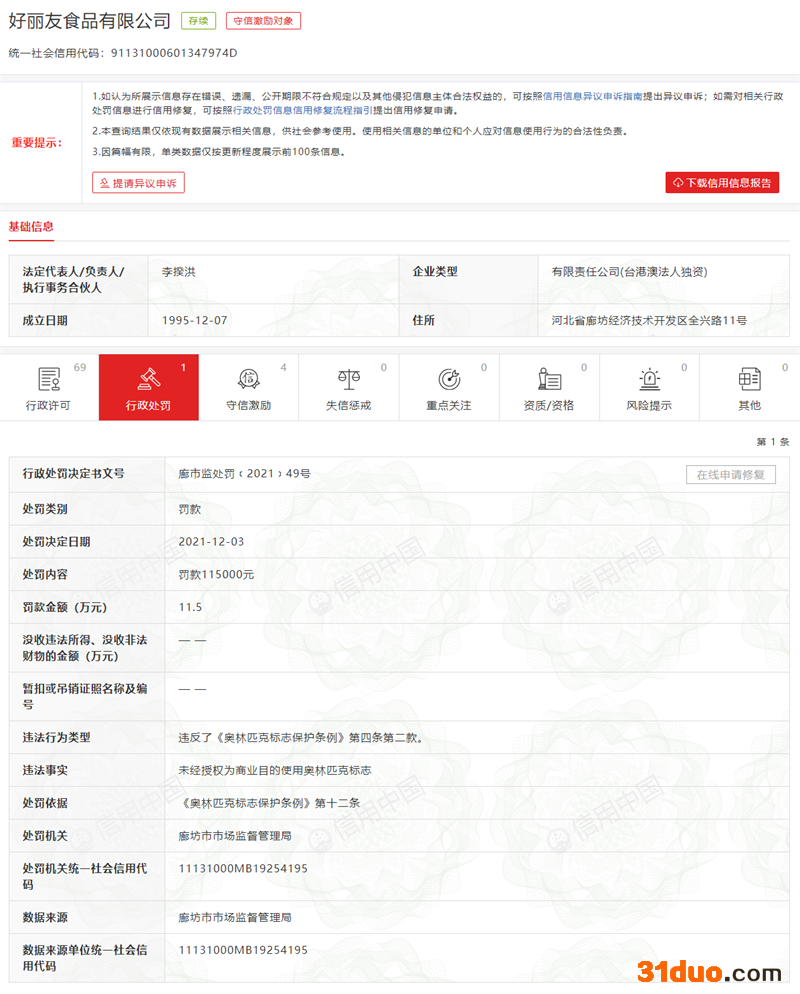Follow the 行政处罚信息信用修复流程指引 link
The image size is (800, 994).
click(x=302, y=110)
